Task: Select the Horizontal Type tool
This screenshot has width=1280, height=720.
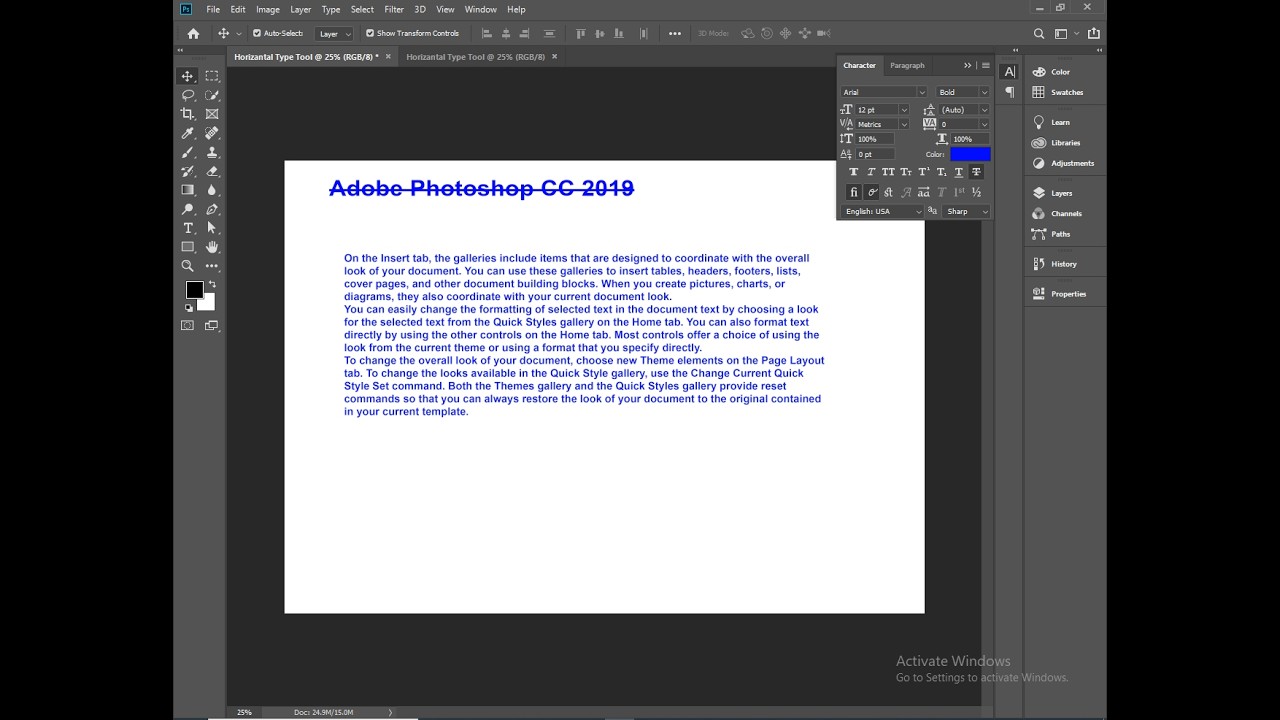Action: [187, 228]
